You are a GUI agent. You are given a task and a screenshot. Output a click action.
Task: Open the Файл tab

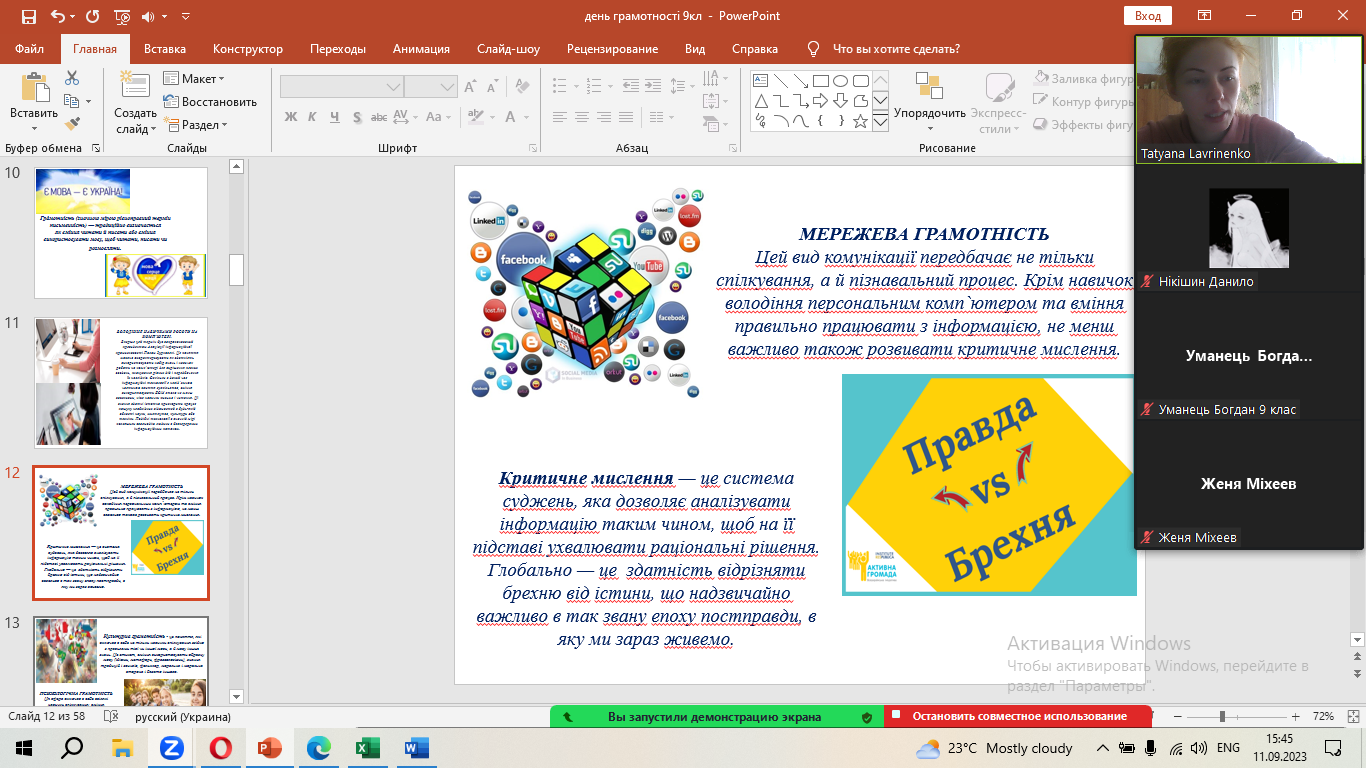click(30, 49)
